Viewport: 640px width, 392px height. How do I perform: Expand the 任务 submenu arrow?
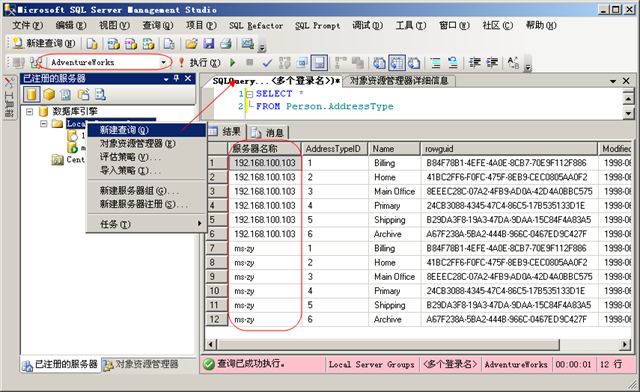(199, 223)
